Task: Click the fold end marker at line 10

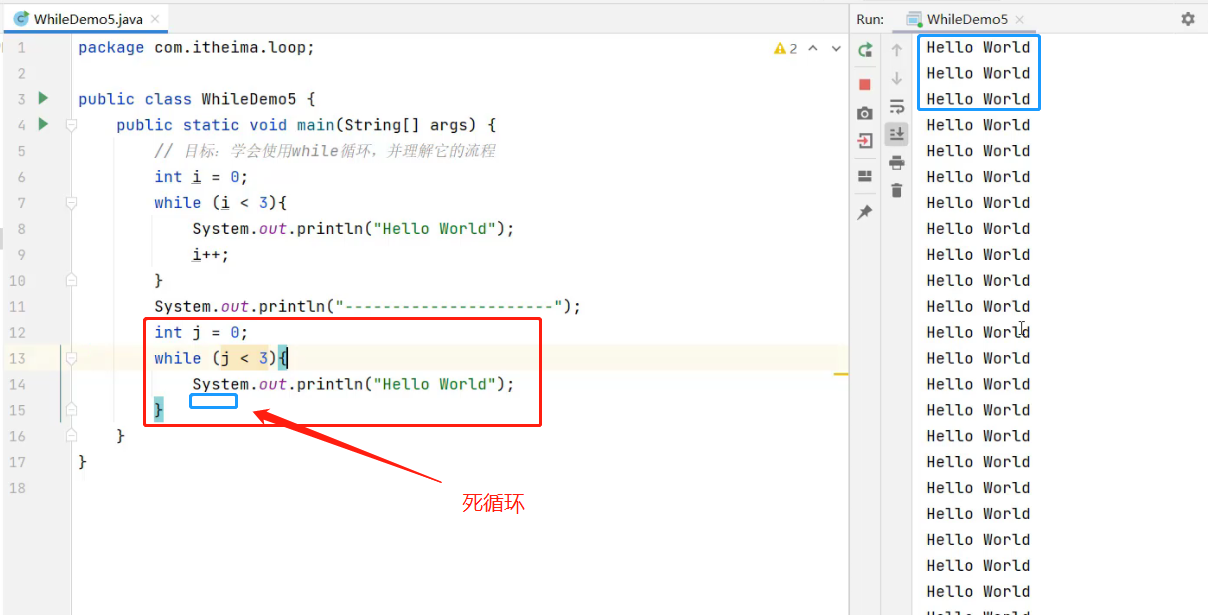Action: point(71,281)
